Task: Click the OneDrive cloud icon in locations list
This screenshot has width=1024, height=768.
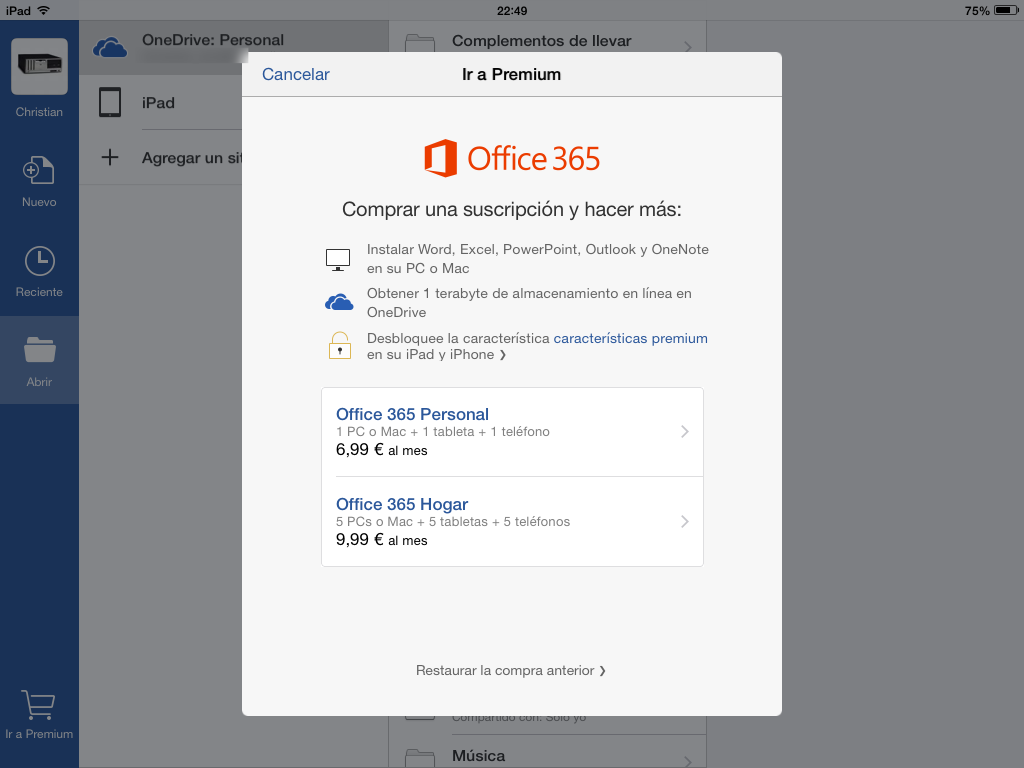Action: click(x=110, y=48)
